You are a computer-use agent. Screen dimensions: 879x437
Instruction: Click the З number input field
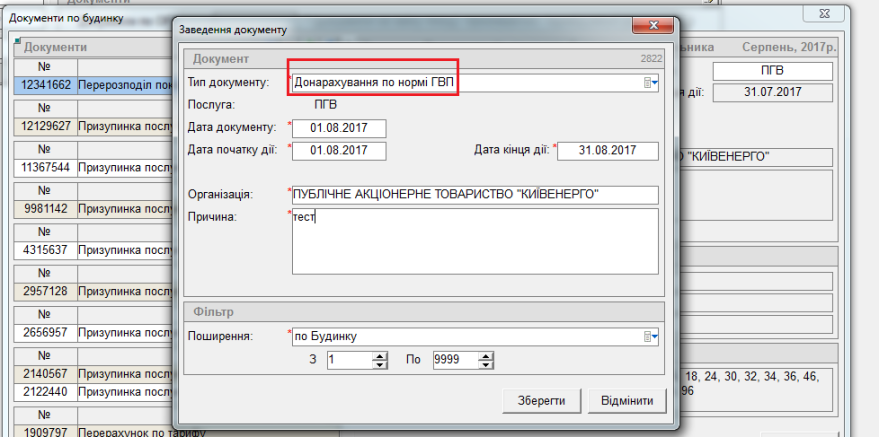click(348, 359)
